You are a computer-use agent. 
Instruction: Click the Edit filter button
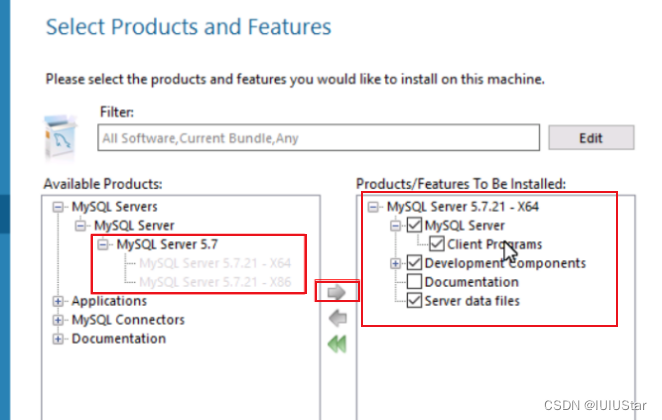591,138
